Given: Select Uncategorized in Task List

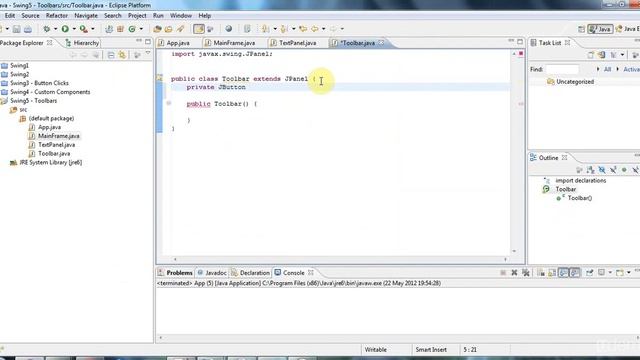Looking at the screenshot, I should [x=575, y=82].
